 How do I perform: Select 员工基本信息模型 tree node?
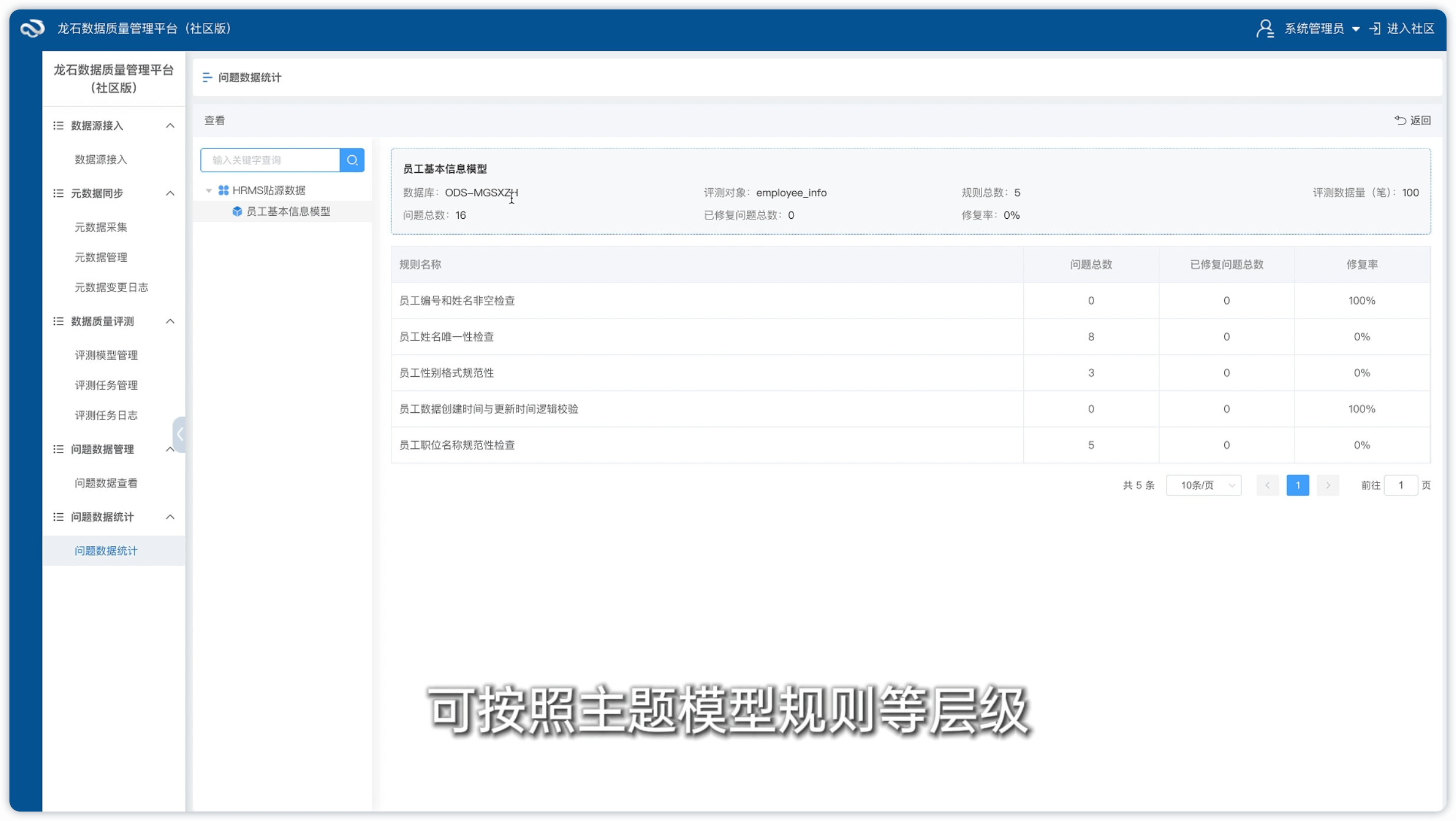282,211
